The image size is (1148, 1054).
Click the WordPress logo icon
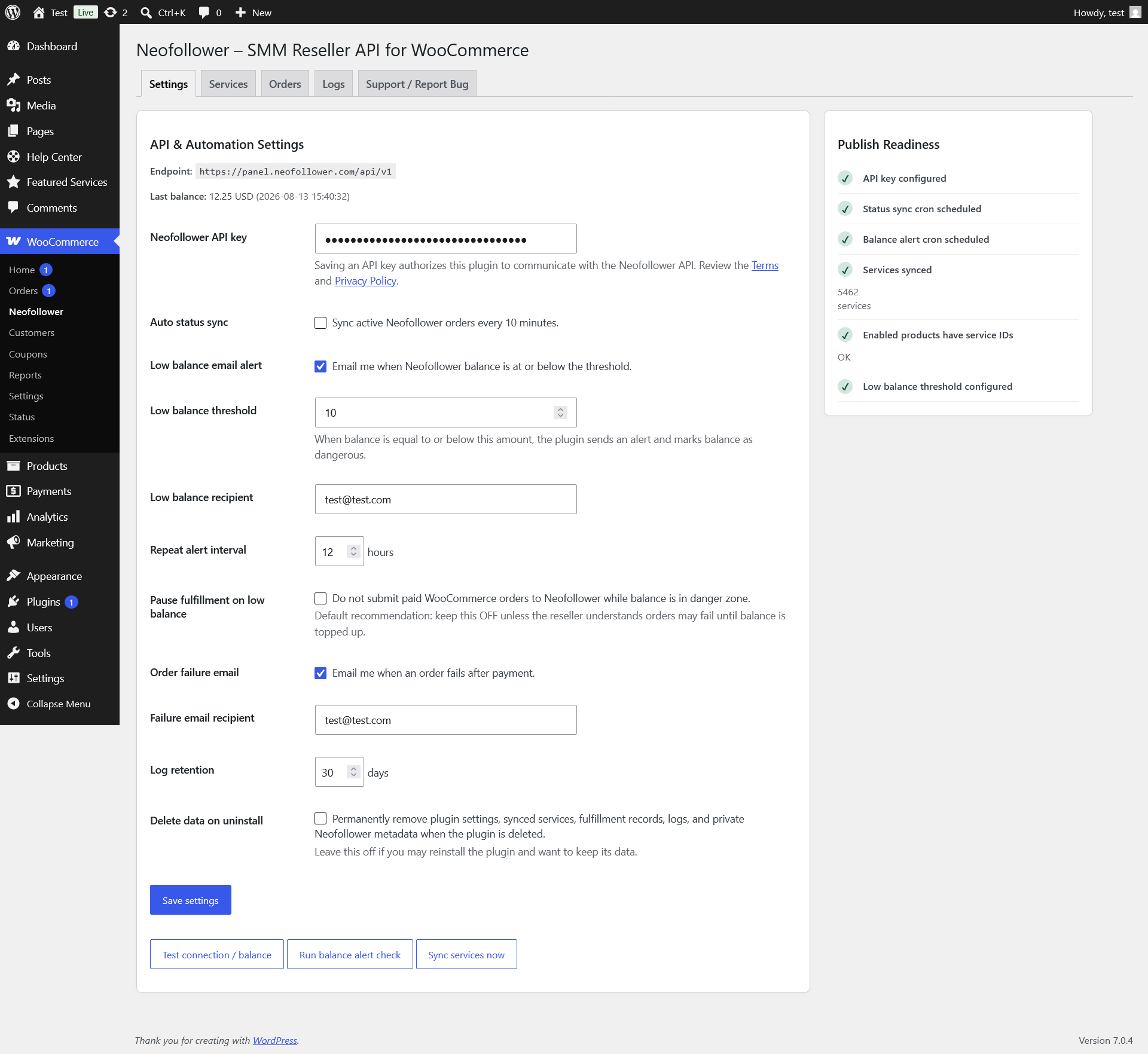(13, 13)
